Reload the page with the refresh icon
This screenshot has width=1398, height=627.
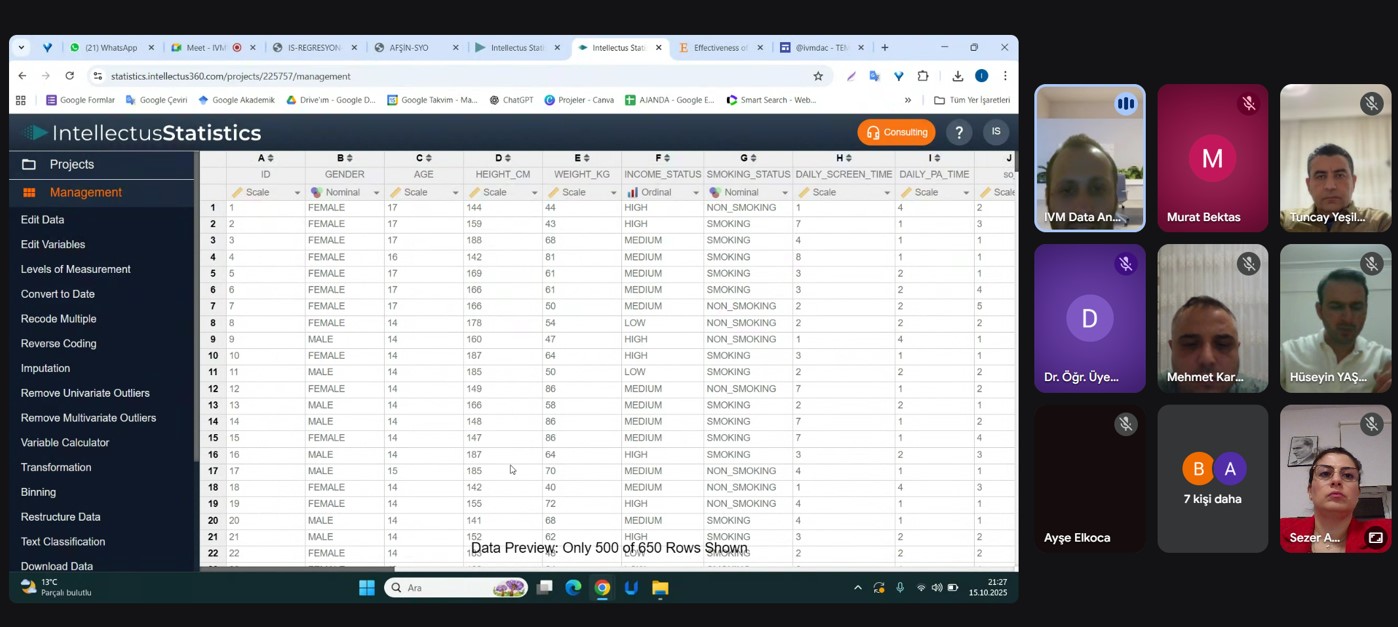coord(69,76)
